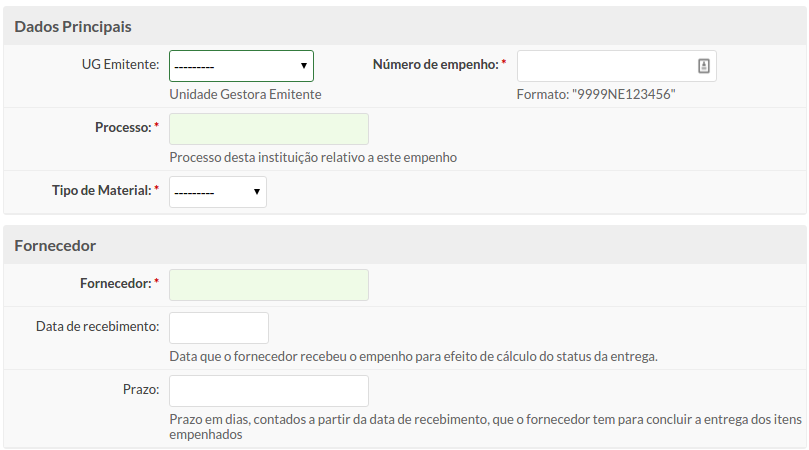
Task: Click the UG Emitente label
Action: point(120,65)
